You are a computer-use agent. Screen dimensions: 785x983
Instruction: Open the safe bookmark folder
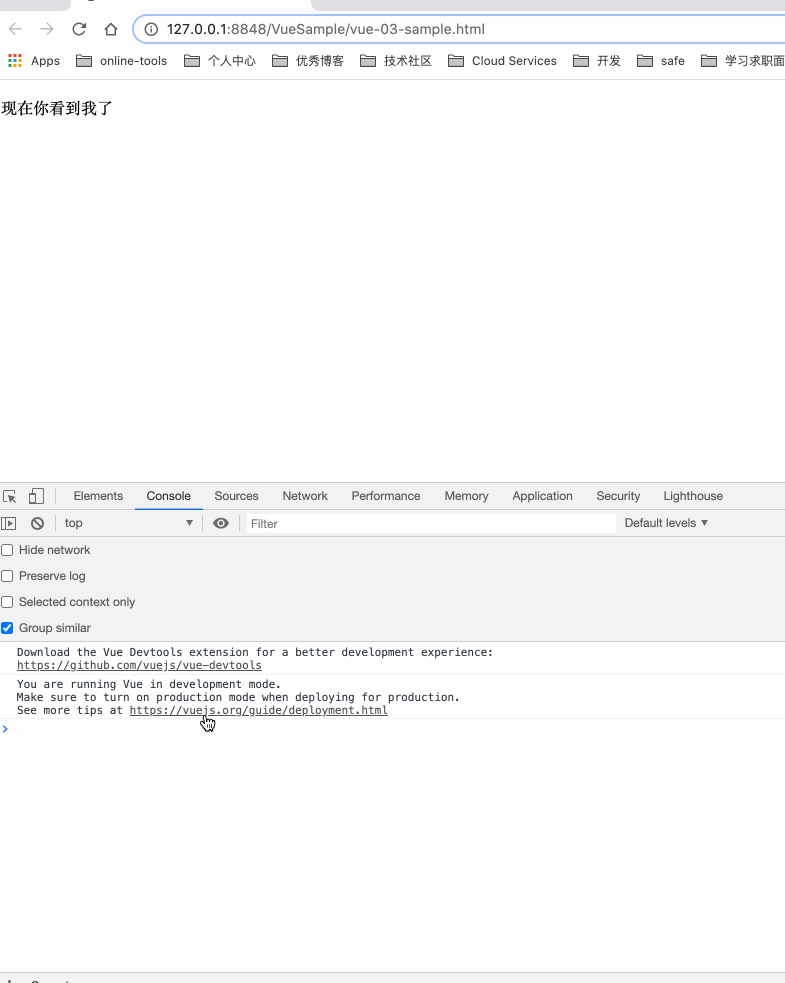(x=661, y=61)
